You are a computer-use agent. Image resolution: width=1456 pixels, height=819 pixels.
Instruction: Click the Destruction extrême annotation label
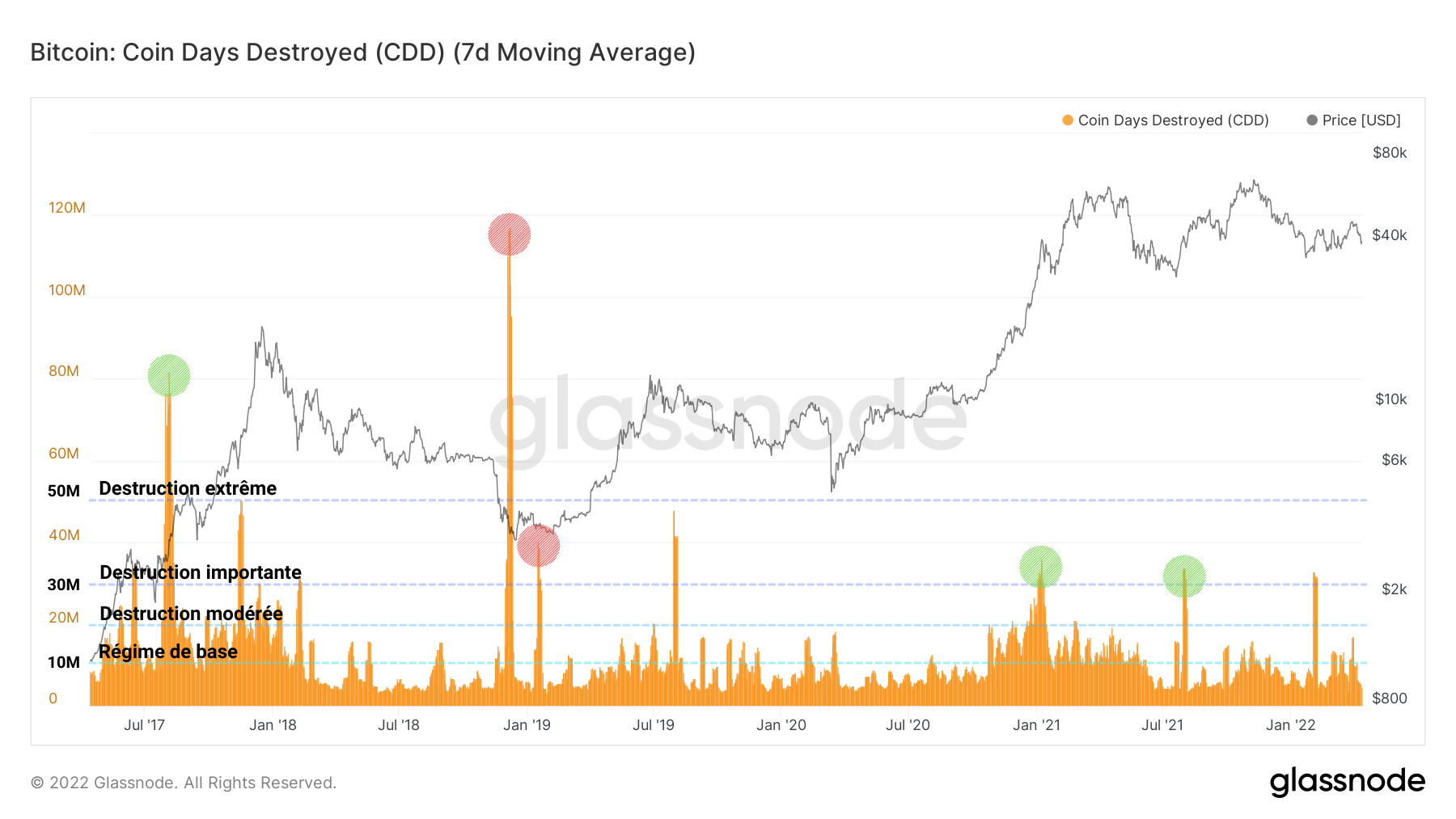coord(188,488)
